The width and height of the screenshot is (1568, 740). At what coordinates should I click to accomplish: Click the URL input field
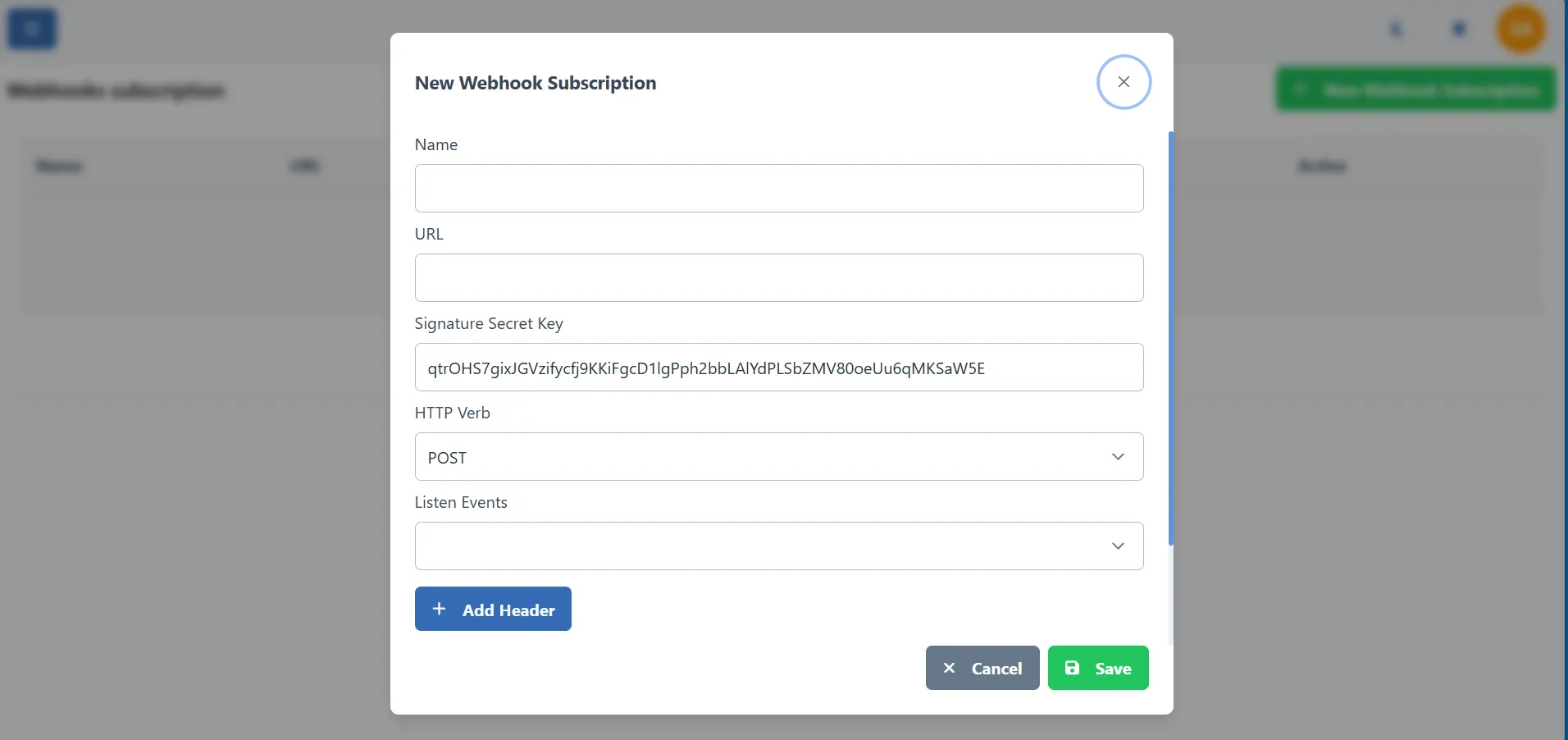click(x=777, y=277)
